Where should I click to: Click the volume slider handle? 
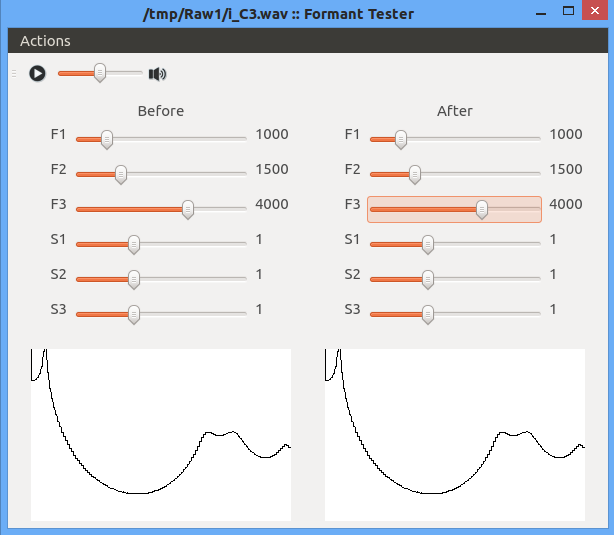click(100, 73)
